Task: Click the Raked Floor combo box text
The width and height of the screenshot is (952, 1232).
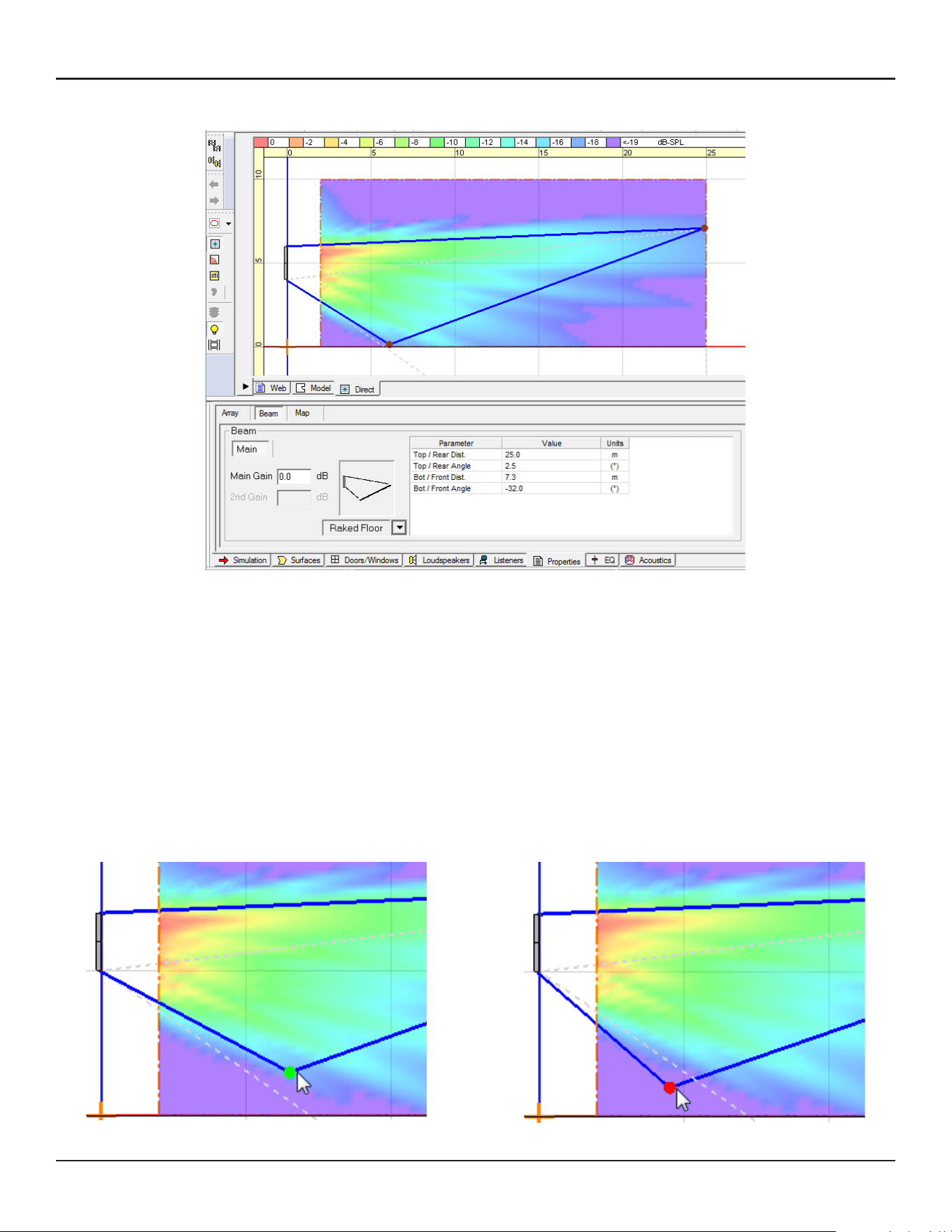Action: [x=356, y=528]
